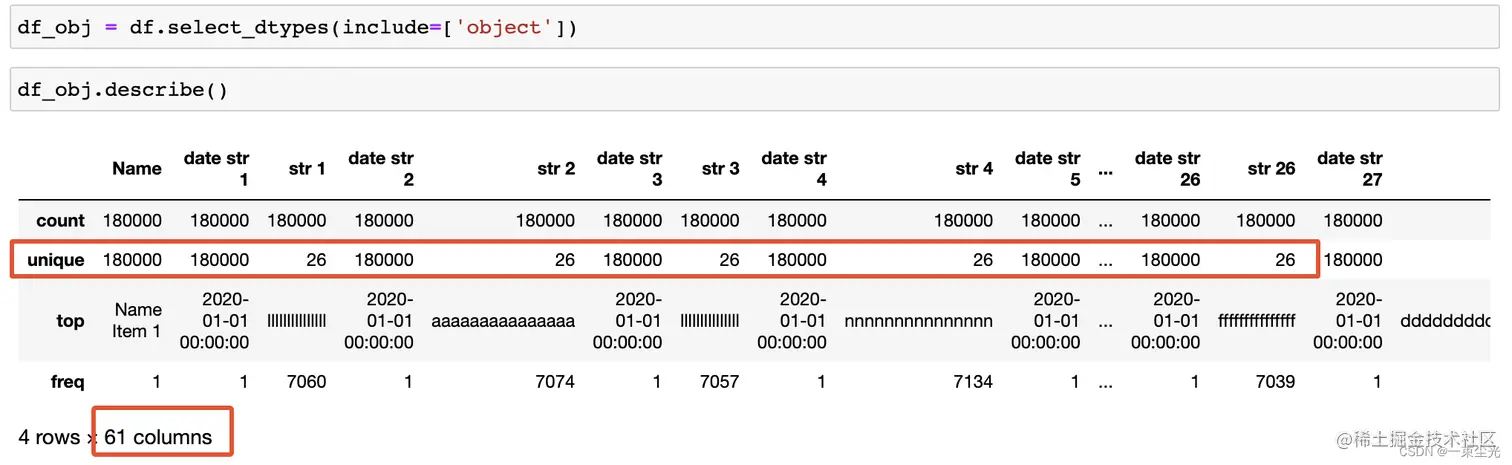Select the 'str 26' column header
This screenshot has width=1512, height=465.
[x=1271, y=168]
